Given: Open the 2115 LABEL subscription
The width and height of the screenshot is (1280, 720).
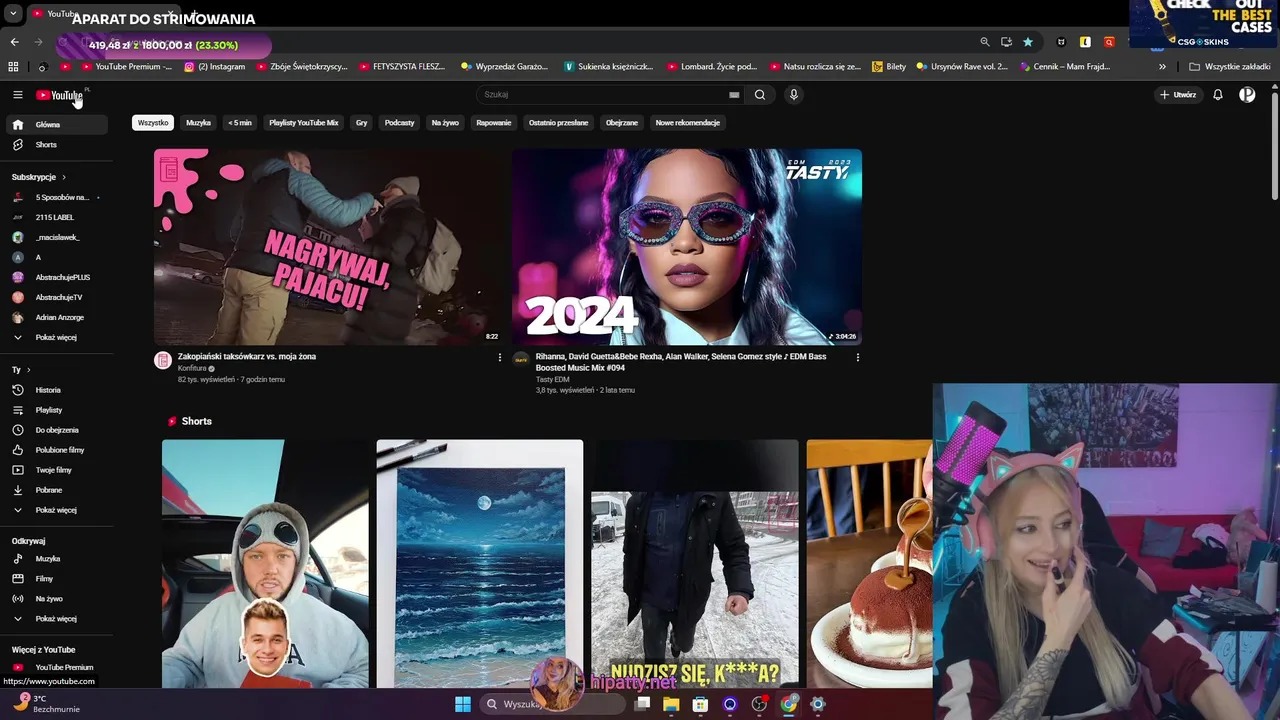Looking at the screenshot, I should 55,217.
